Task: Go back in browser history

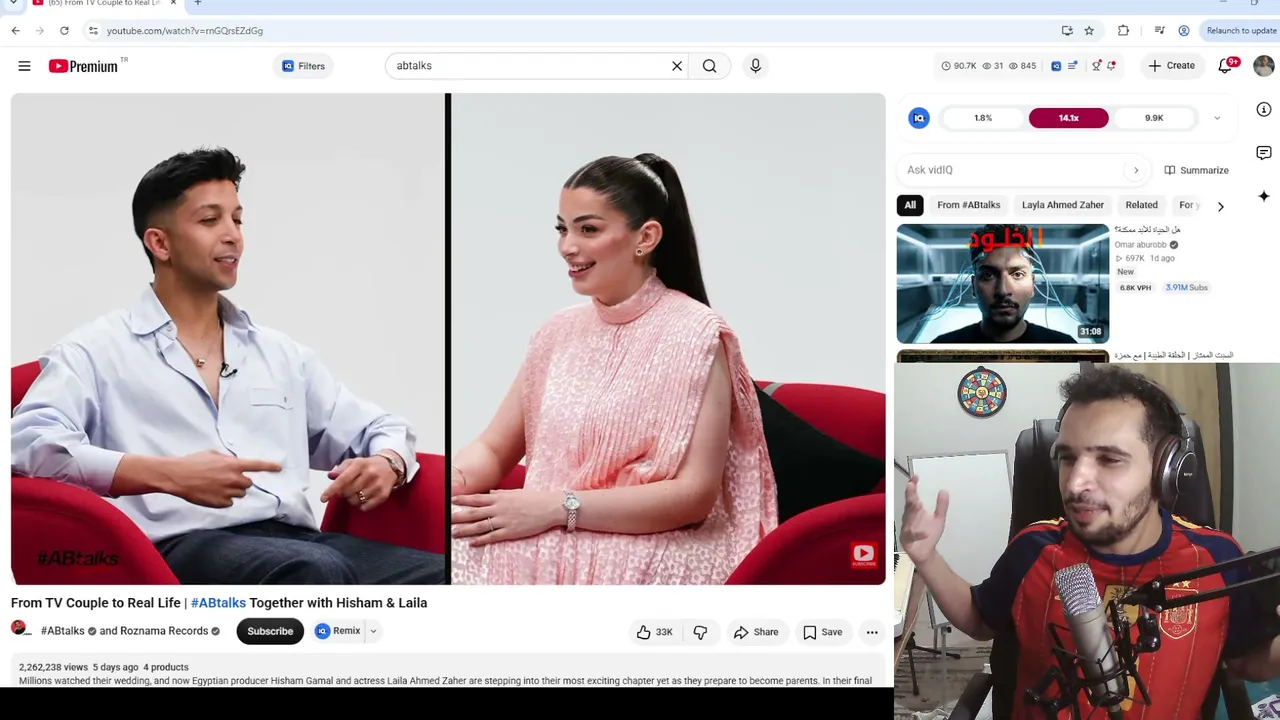Action: [x=16, y=31]
